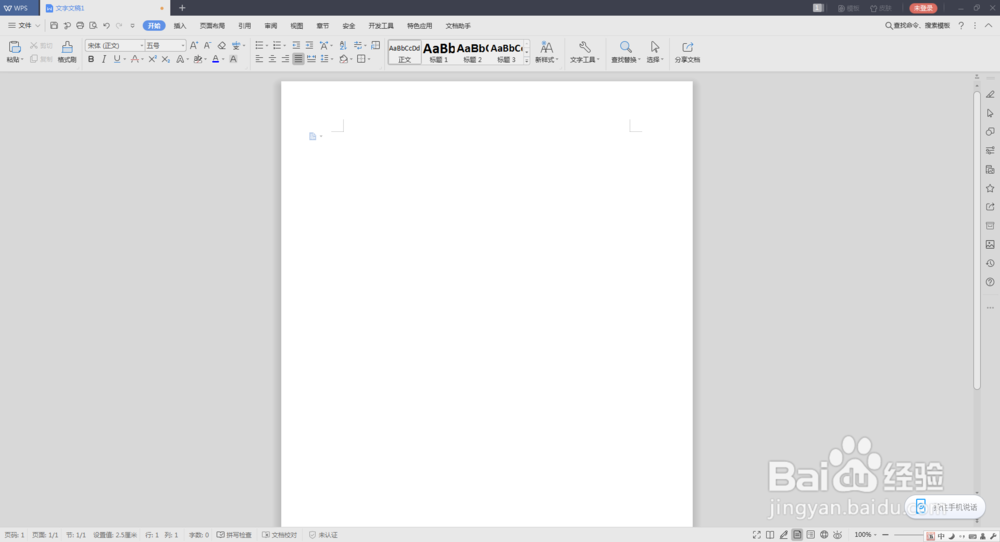The width and height of the screenshot is (1000, 542).
Task: Decrease paragraph indent
Action: click(296, 45)
